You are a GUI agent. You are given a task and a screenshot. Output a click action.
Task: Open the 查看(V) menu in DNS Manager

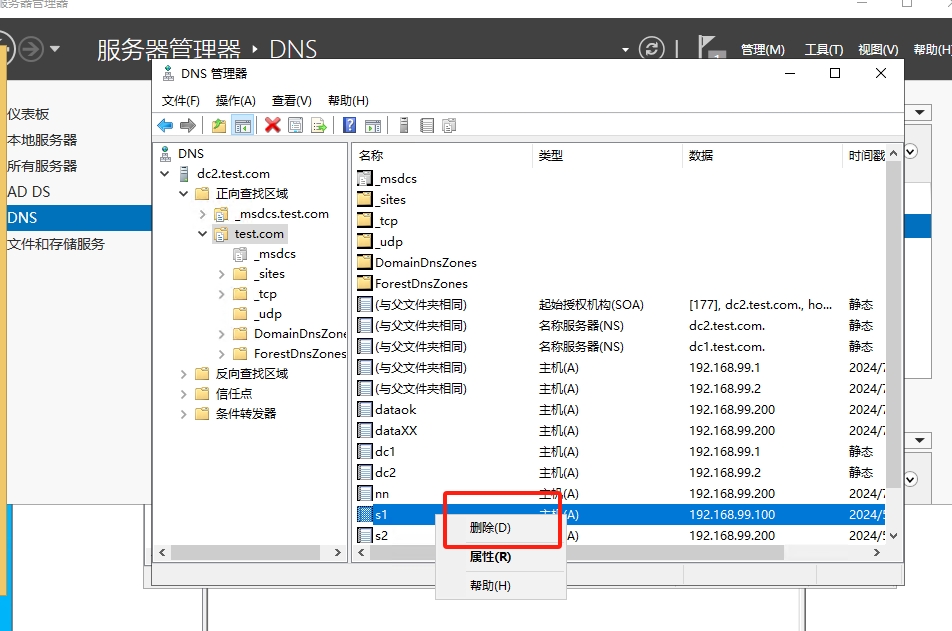[291, 101]
